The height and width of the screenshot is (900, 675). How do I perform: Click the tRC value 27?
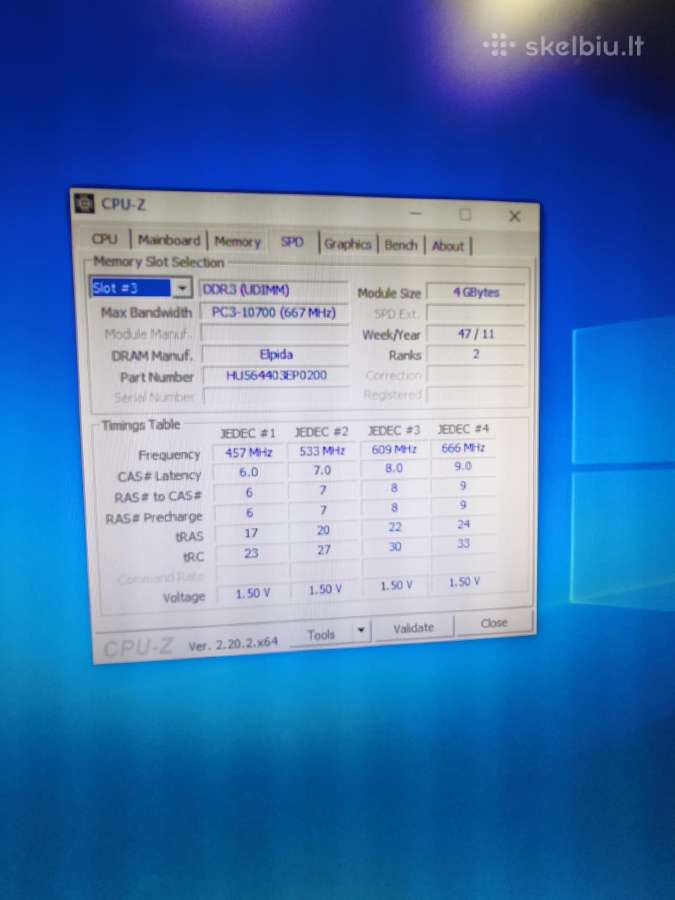(x=324, y=550)
